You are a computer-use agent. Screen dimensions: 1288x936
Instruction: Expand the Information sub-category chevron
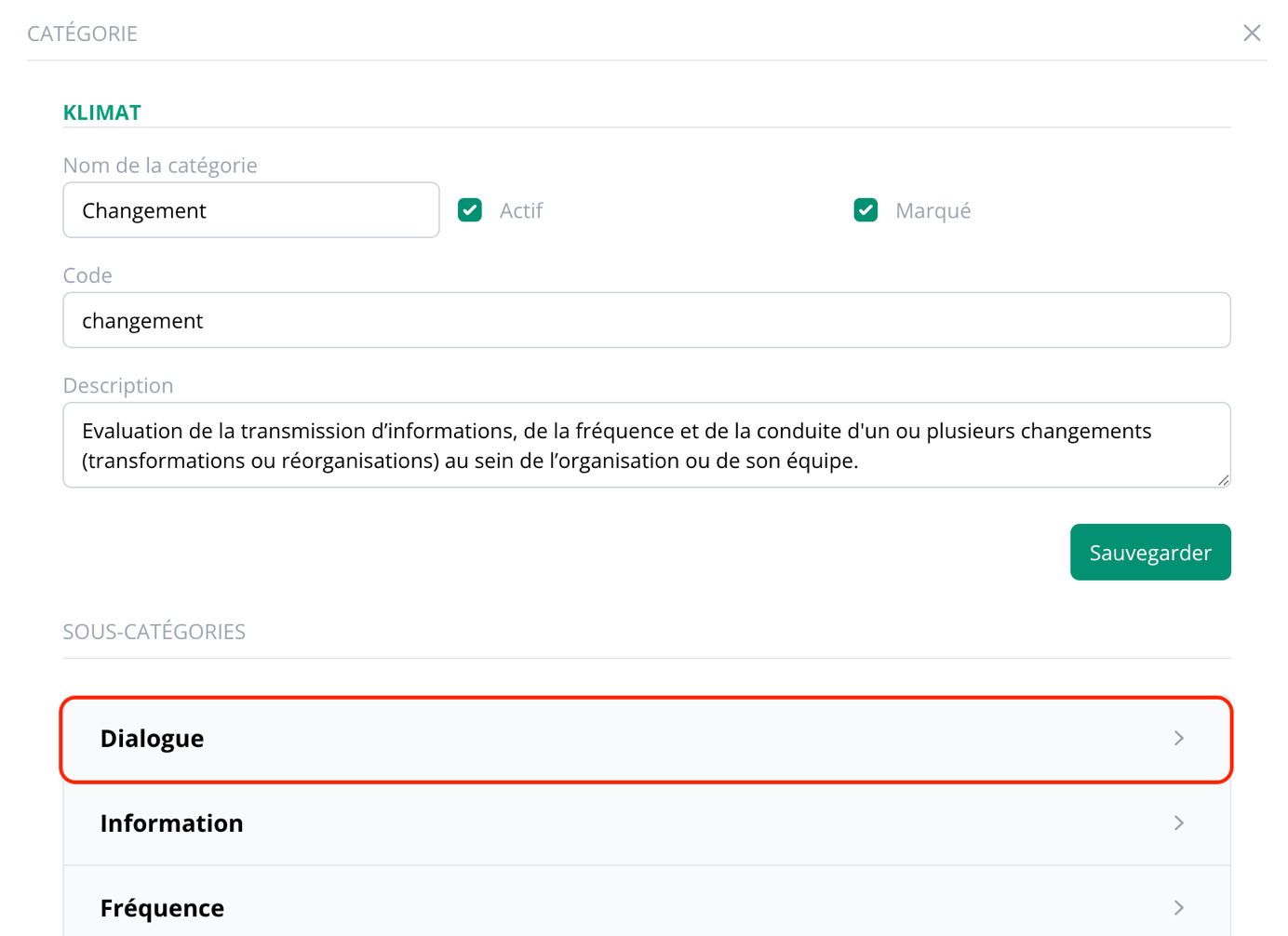click(x=1178, y=823)
